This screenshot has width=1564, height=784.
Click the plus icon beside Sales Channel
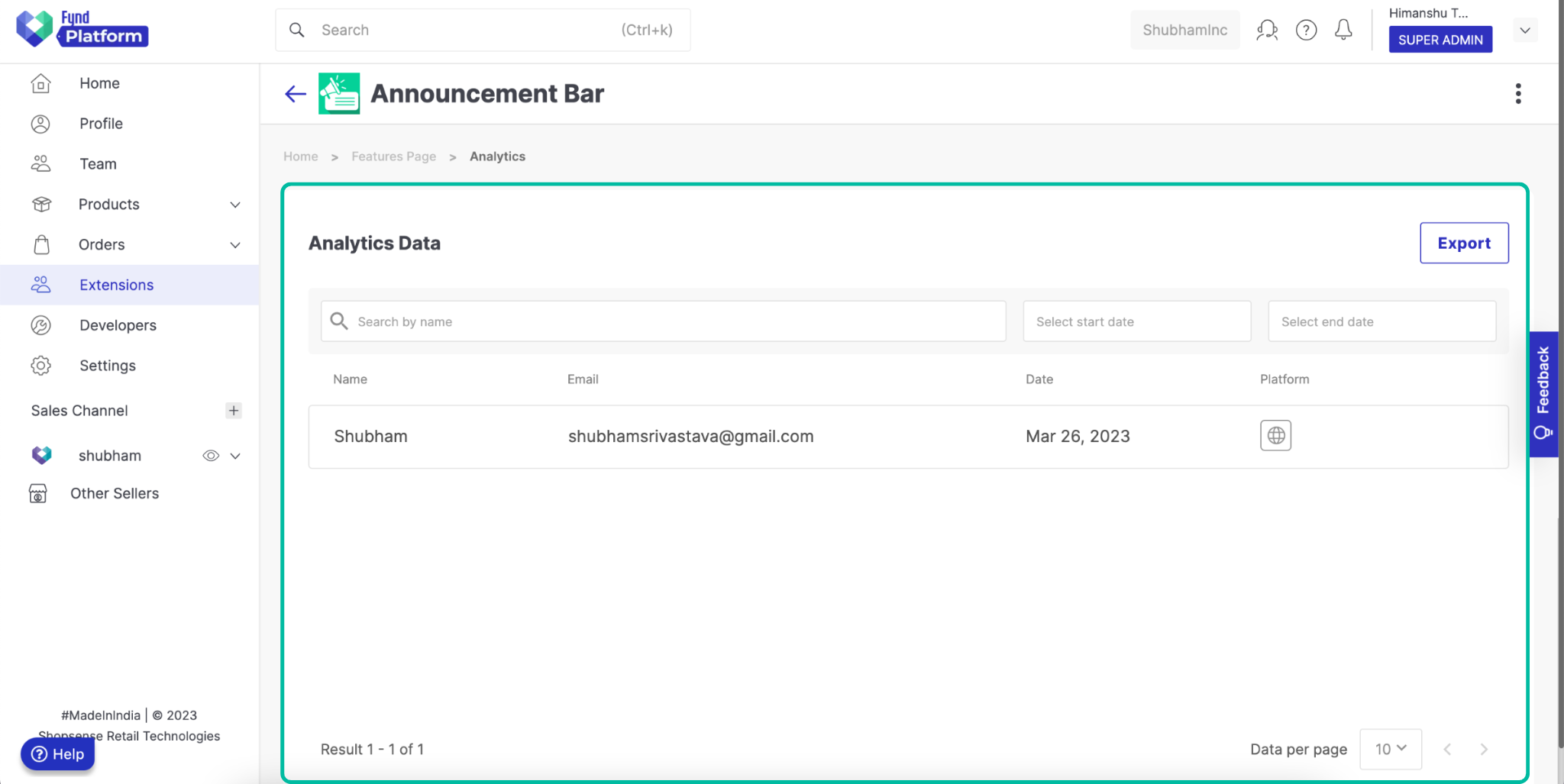point(233,410)
